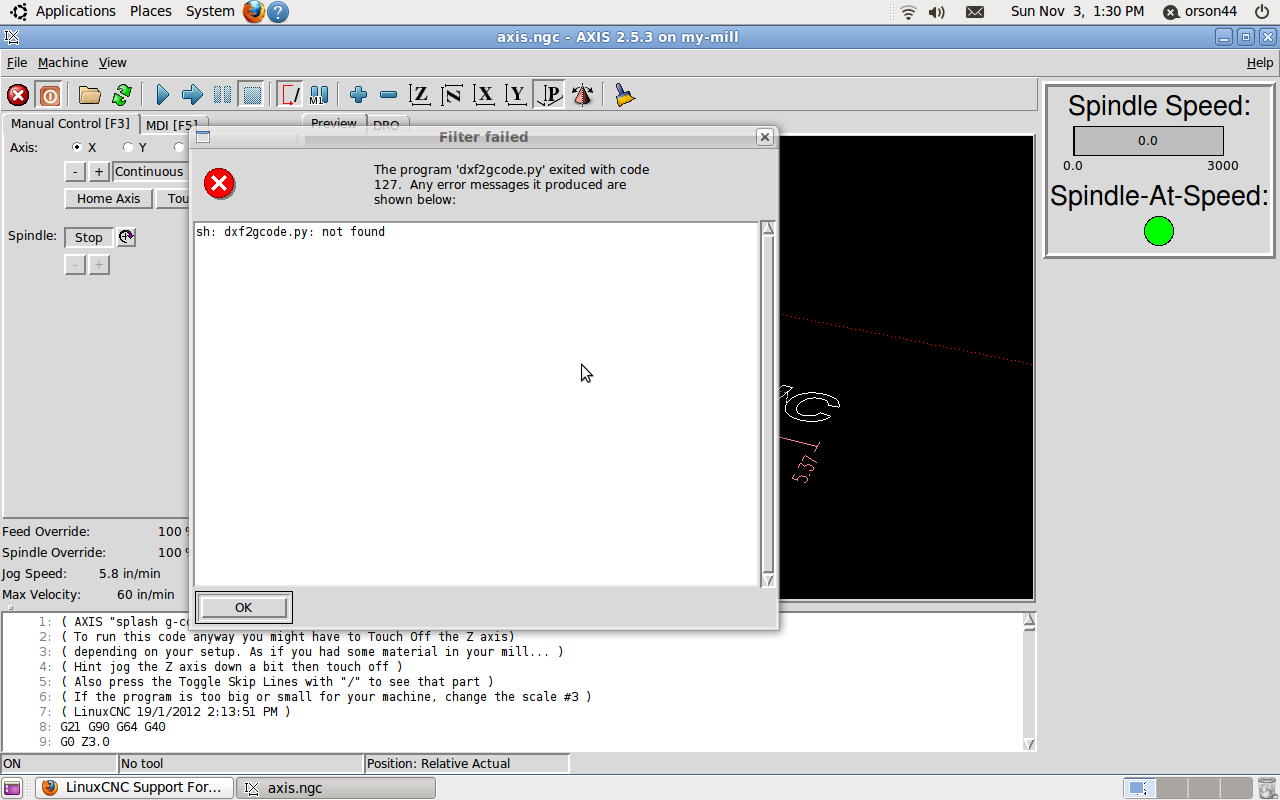Image resolution: width=1280 pixels, height=800 pixels.
Task: Click 'Position: Relative Actual' status field
Action: pos(467,764)
